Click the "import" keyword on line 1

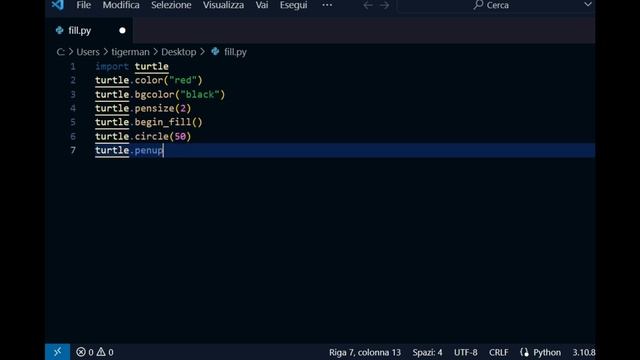click(x=112, y=66)
